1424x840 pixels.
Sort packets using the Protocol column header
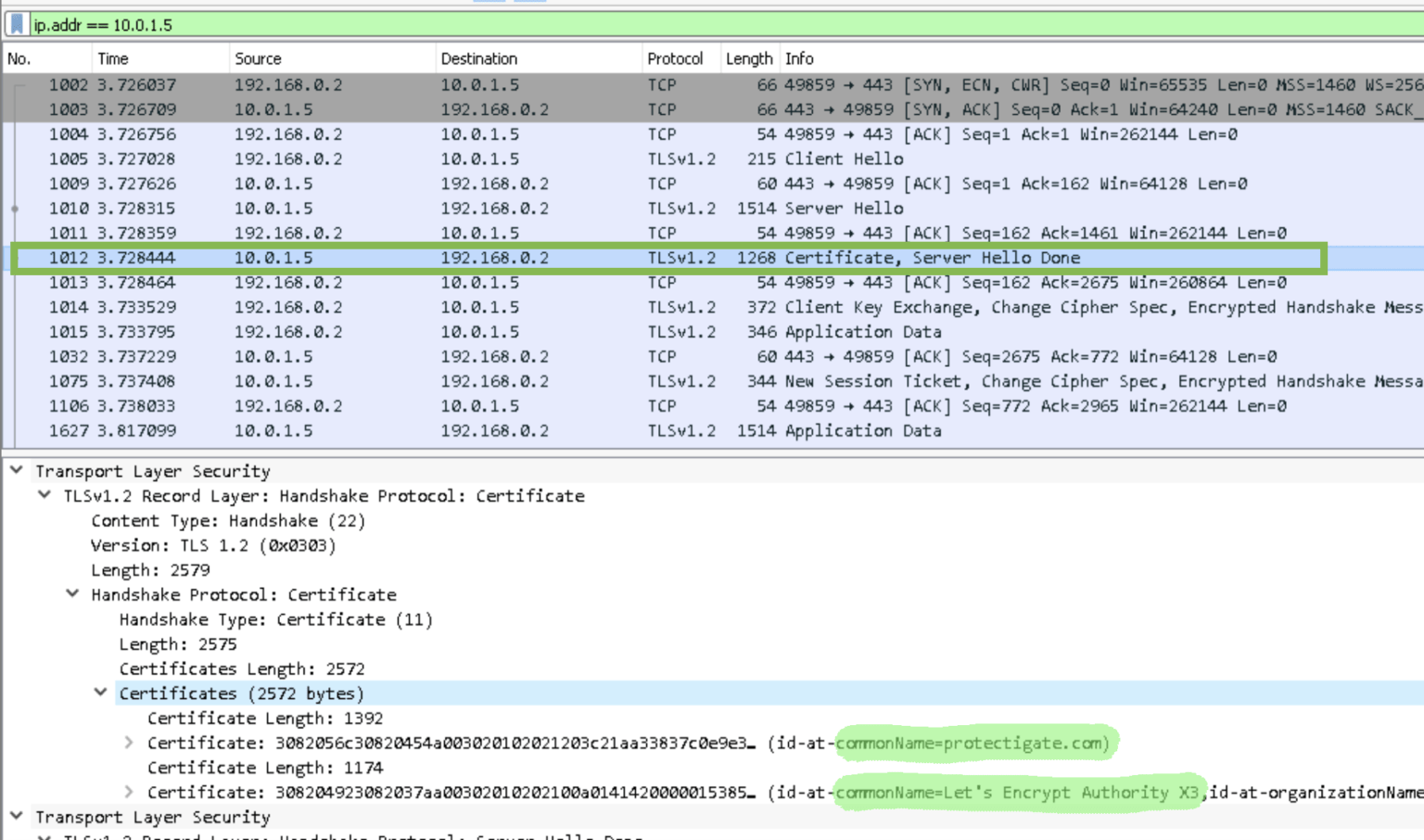pos(678,57)
